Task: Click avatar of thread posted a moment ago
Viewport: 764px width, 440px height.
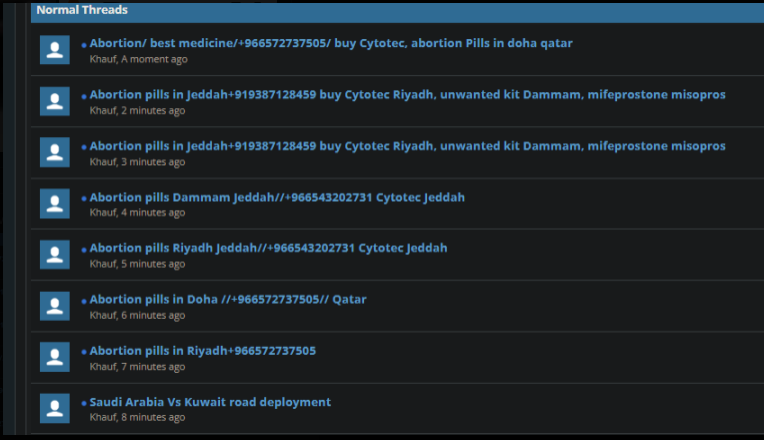Action: coord(54,50)
